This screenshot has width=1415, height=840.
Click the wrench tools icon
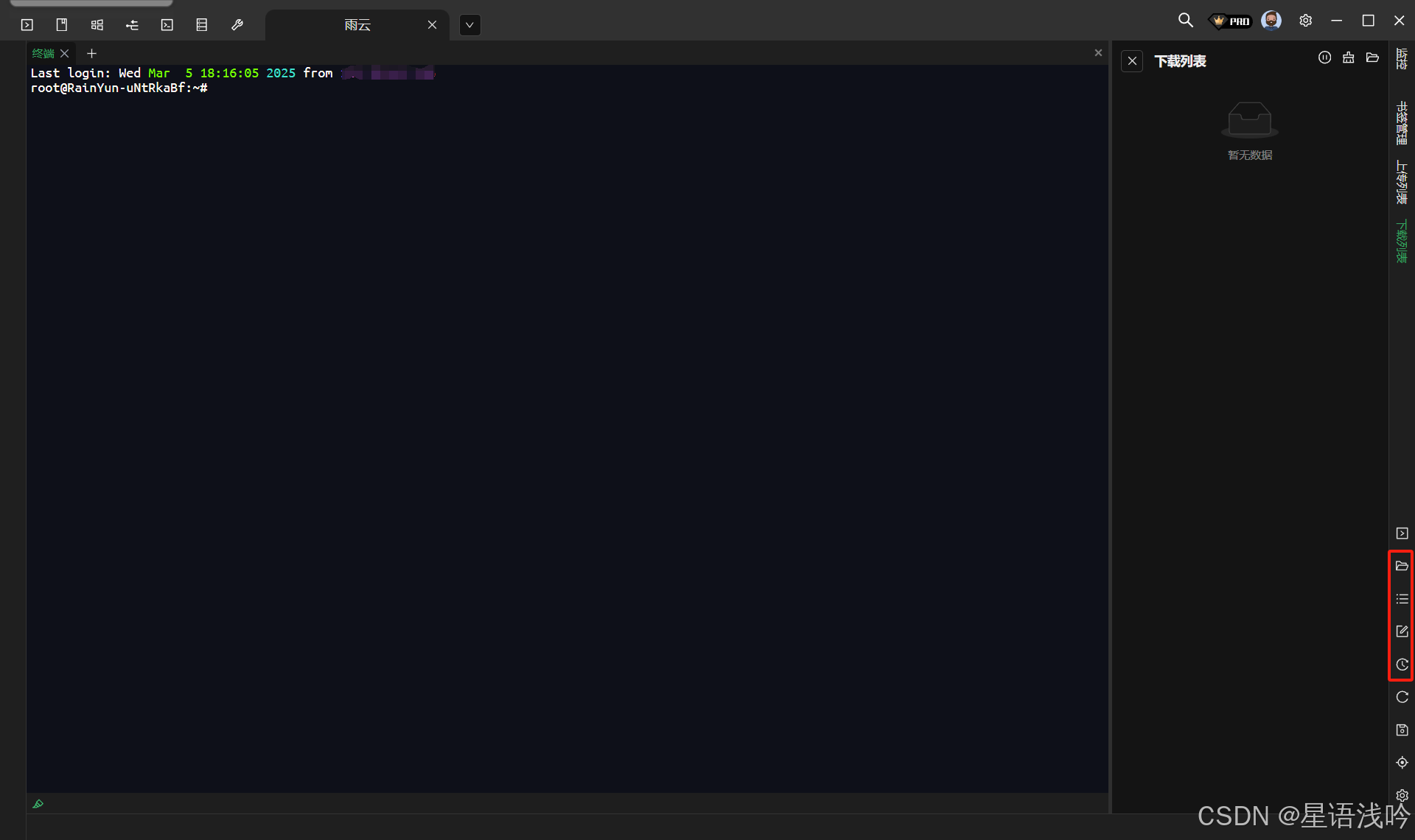(237, 25)
